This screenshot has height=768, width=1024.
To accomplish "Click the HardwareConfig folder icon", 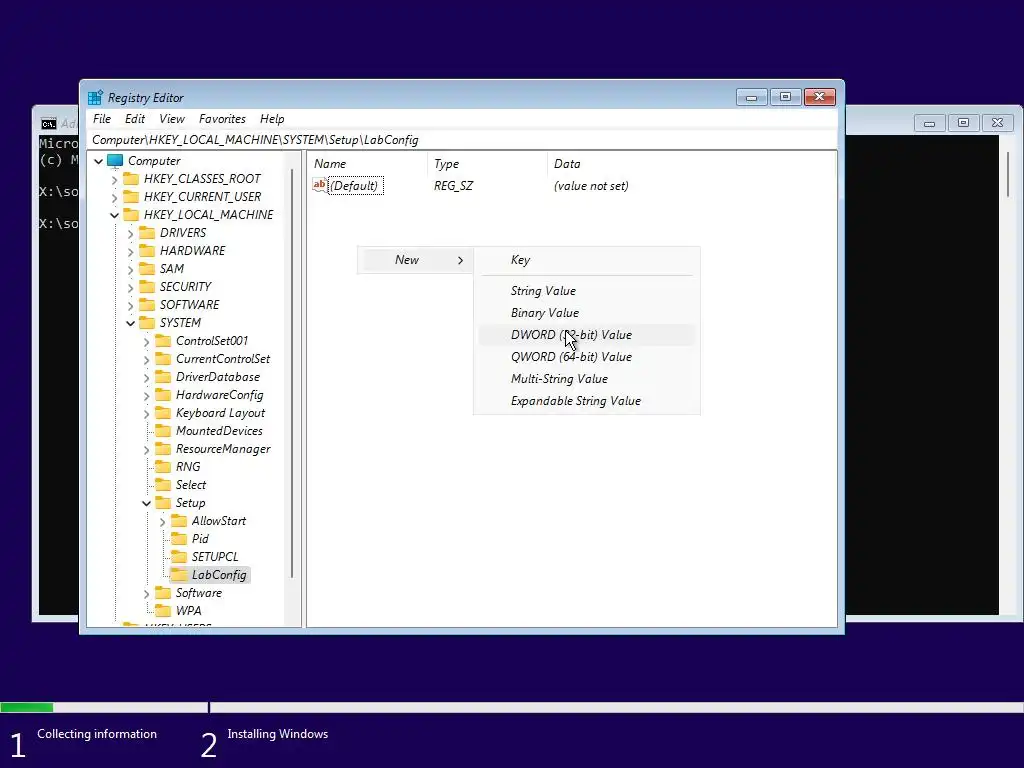I will pos(163,394).
